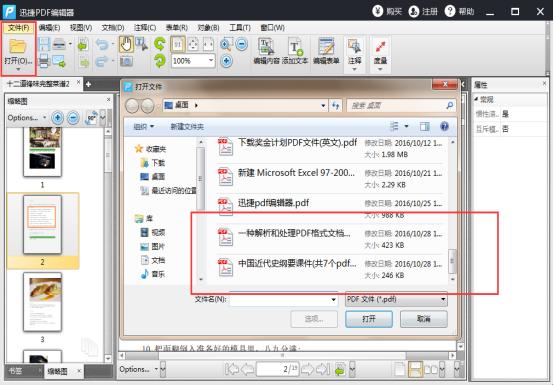The height and width of the screenshot is (386, 554).
Task: Open the Measure (度量) toolbar dropdown
Action: pos(380,69)
